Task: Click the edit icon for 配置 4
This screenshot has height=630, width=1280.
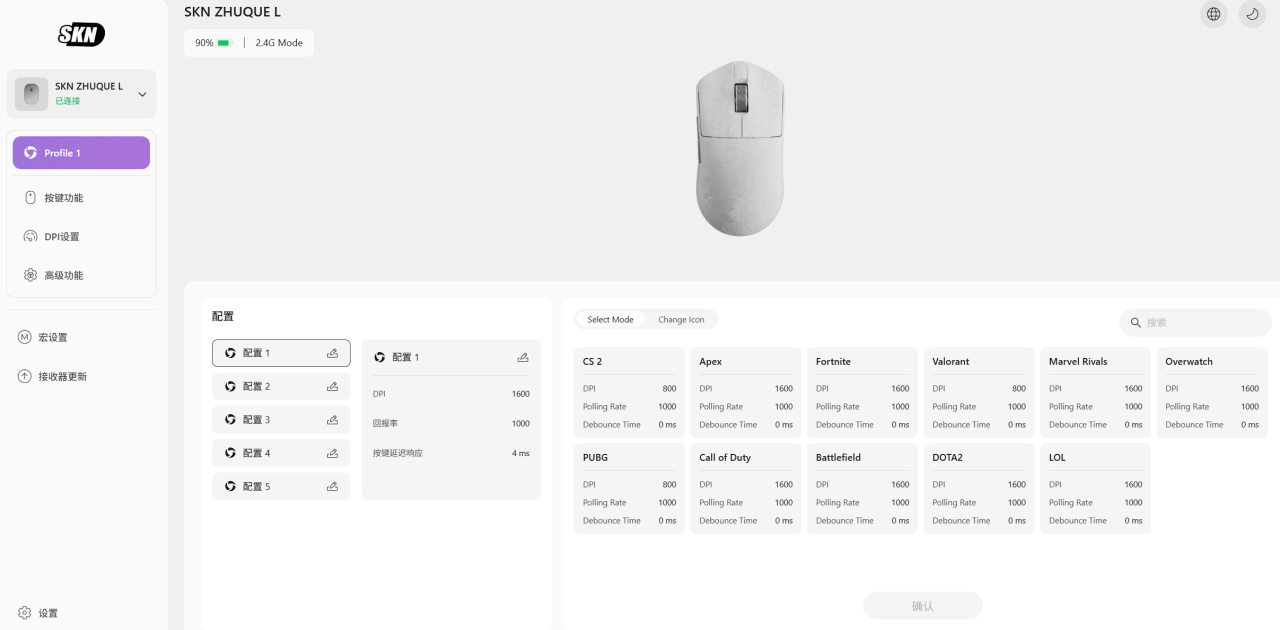Action: (332, 453)
